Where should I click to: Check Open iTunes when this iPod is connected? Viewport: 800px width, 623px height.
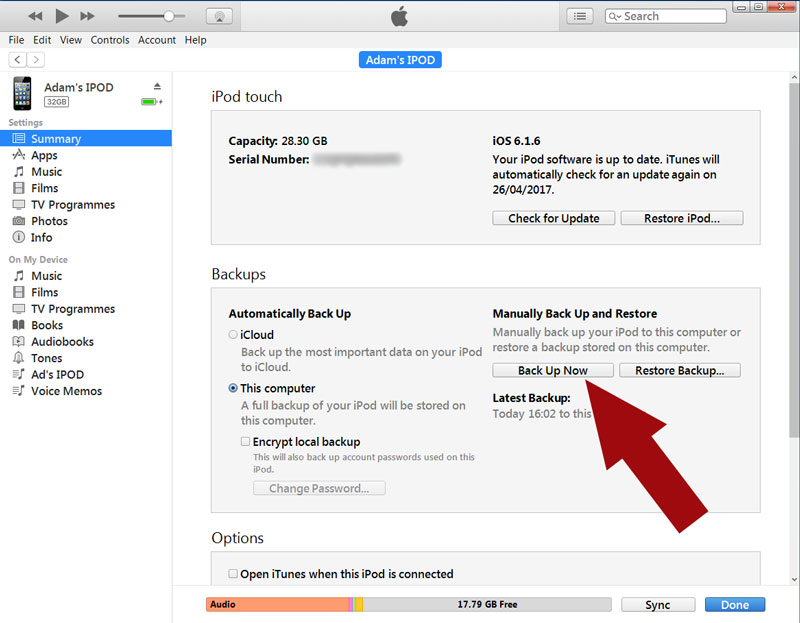[233, 573]
